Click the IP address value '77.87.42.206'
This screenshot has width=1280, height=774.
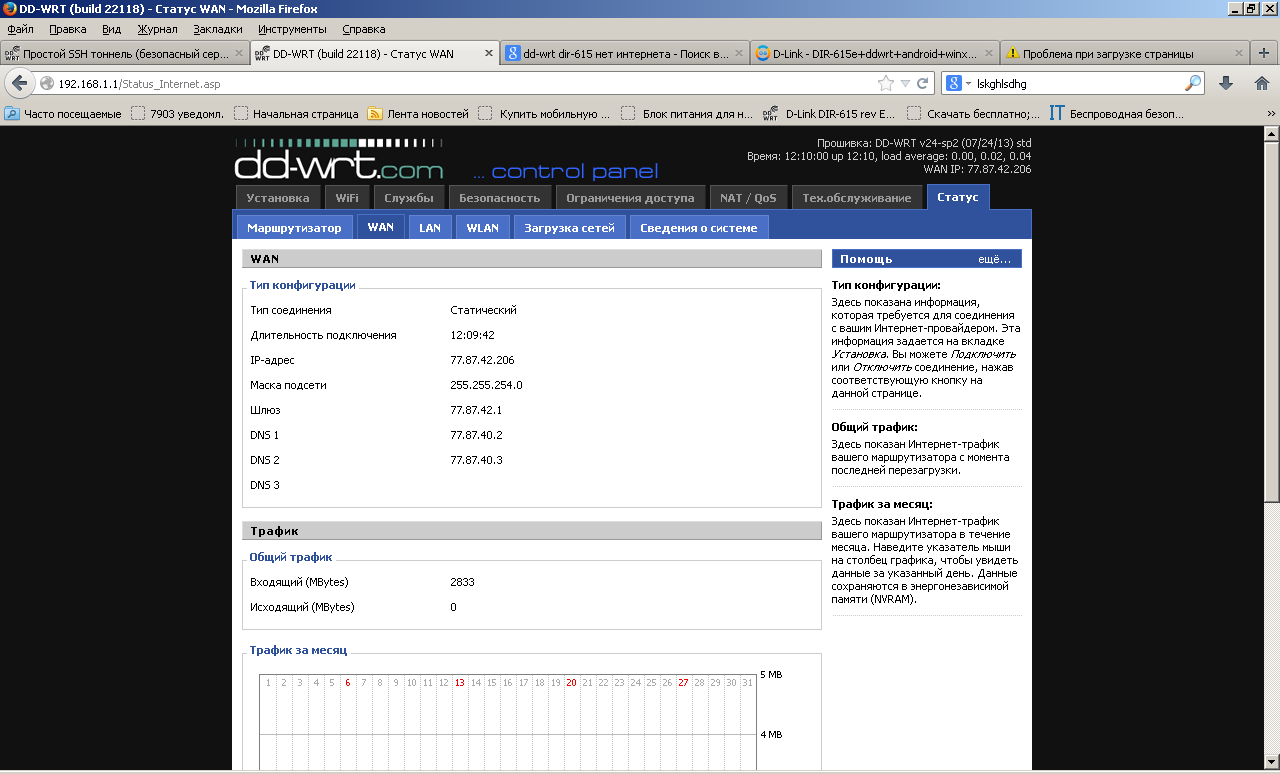click(482, 360)
